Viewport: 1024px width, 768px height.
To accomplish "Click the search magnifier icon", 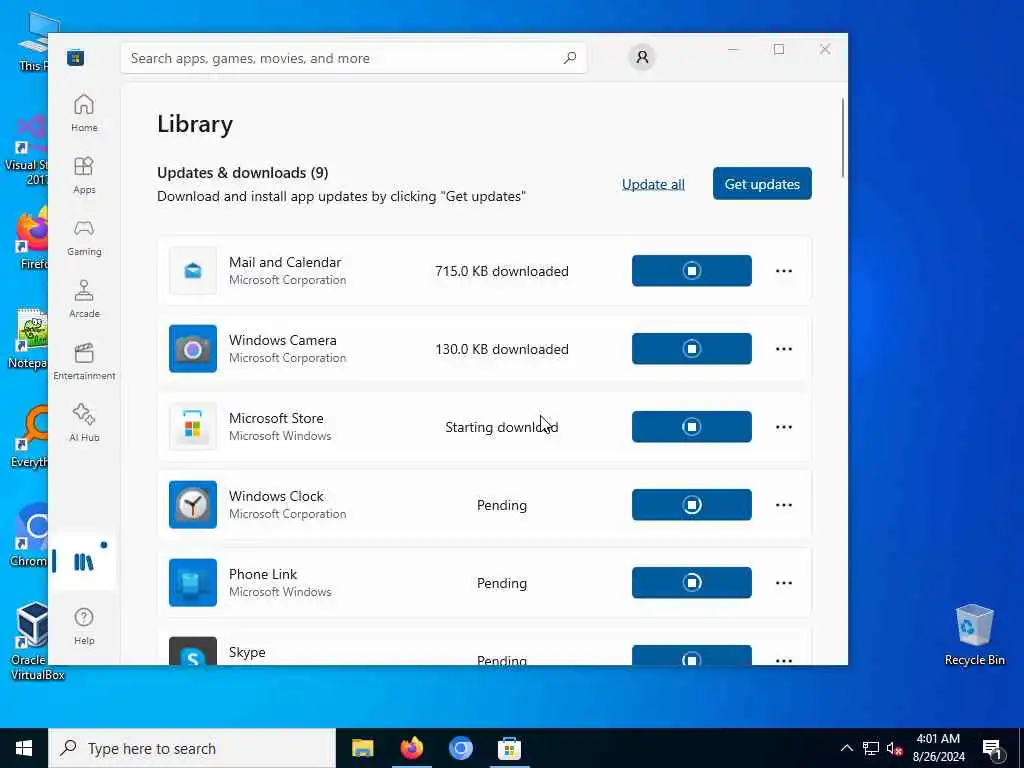I will coord(570,58).
